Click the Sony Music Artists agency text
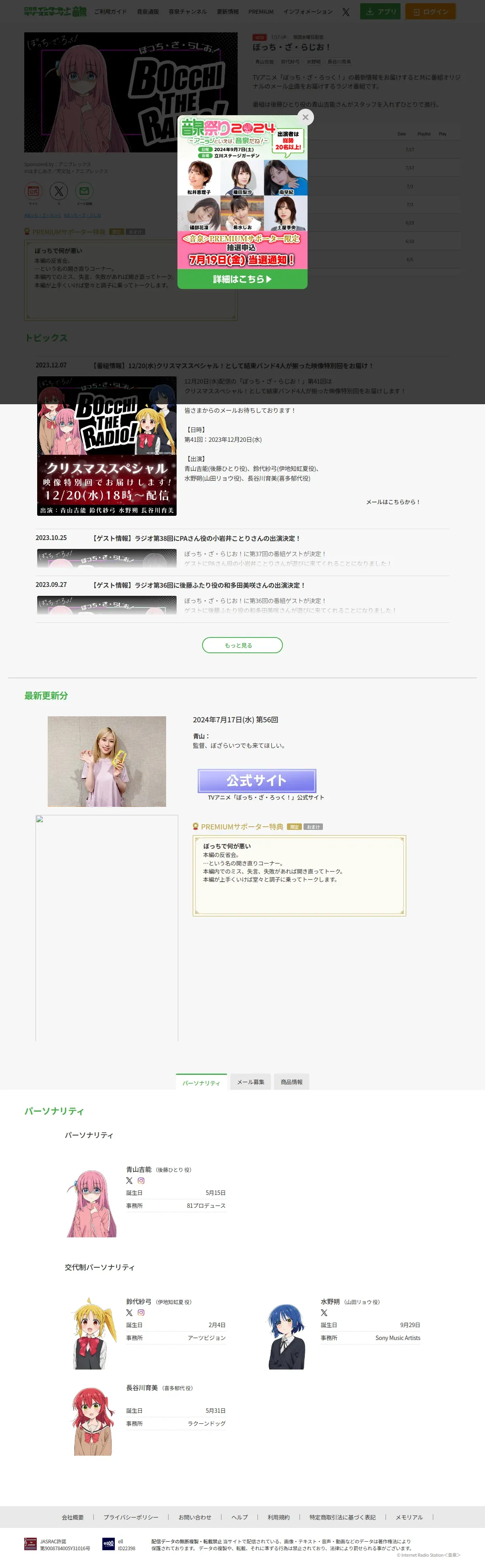Viewport: 485px width, 1568px height. (x=397, y=1338)
